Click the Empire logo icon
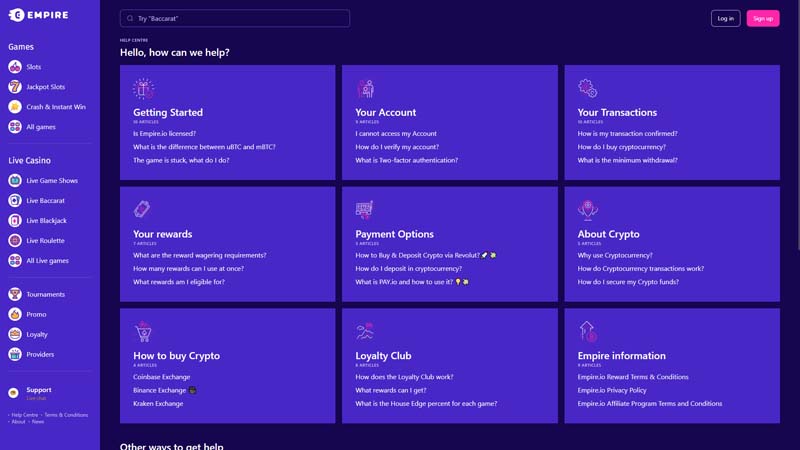 (x=16, y=15)
